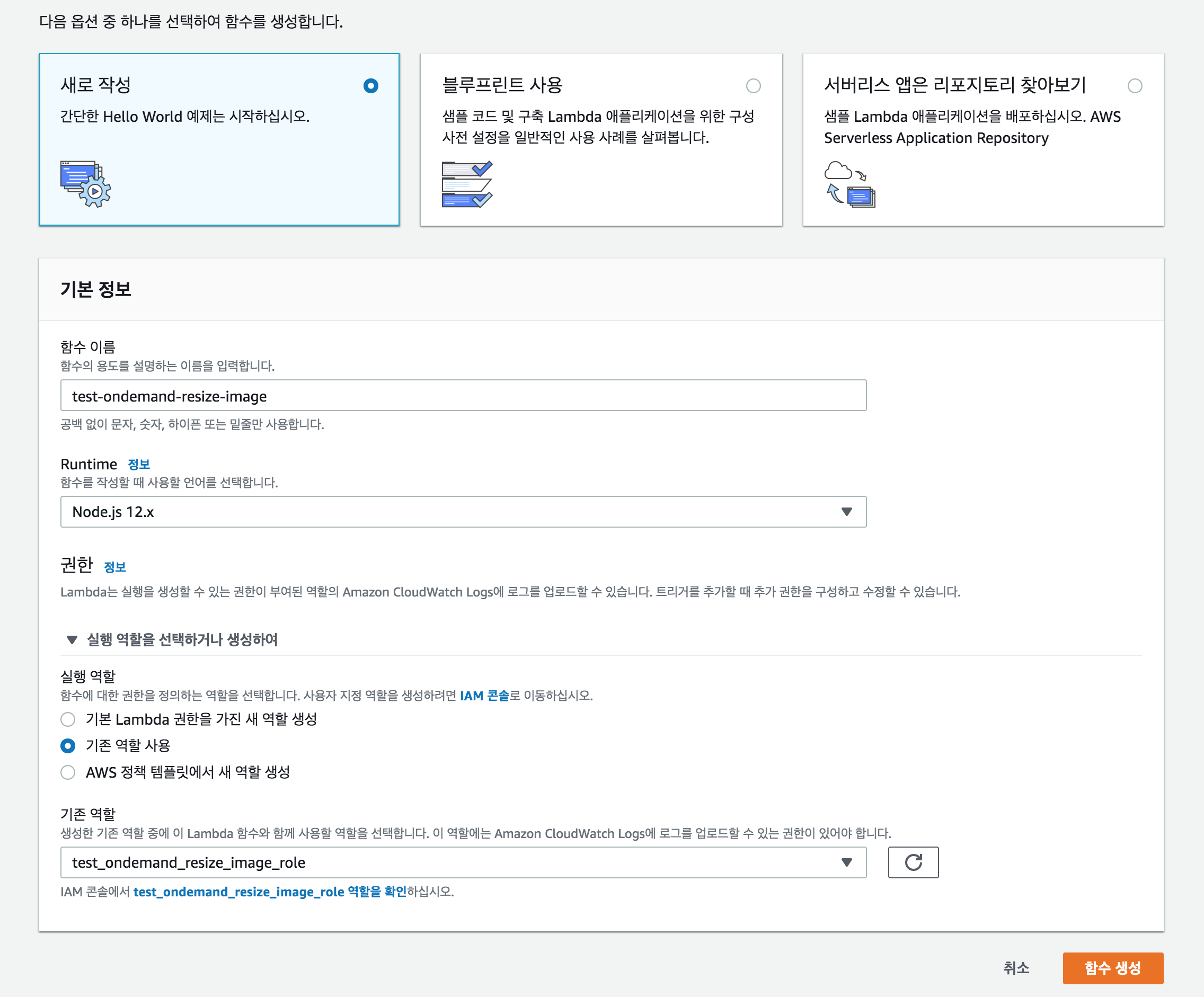
Task: Click the 취소 button
Action: pyautogui.click(x=1016, y=968)
